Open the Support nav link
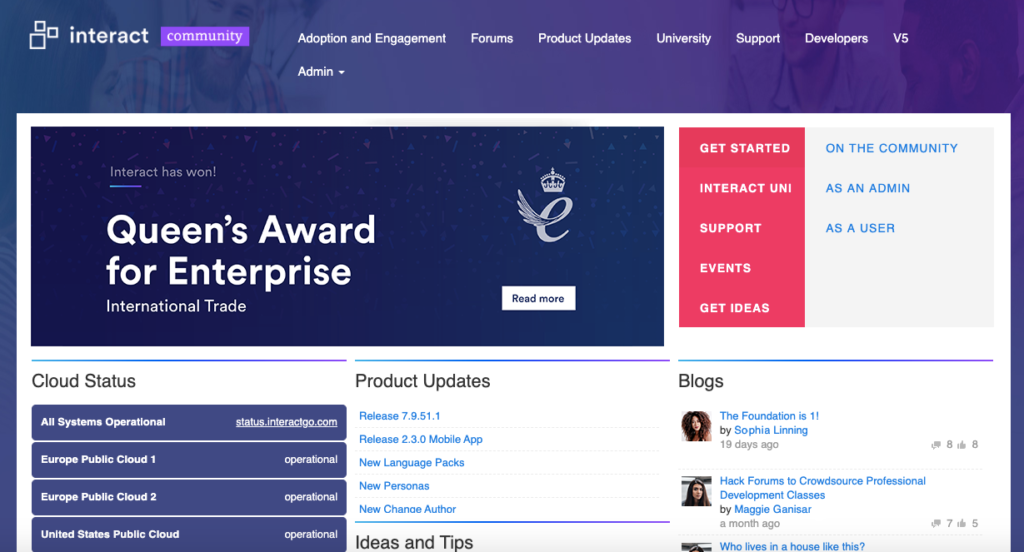The image size is (1024, 552). [x=758, y=39]
